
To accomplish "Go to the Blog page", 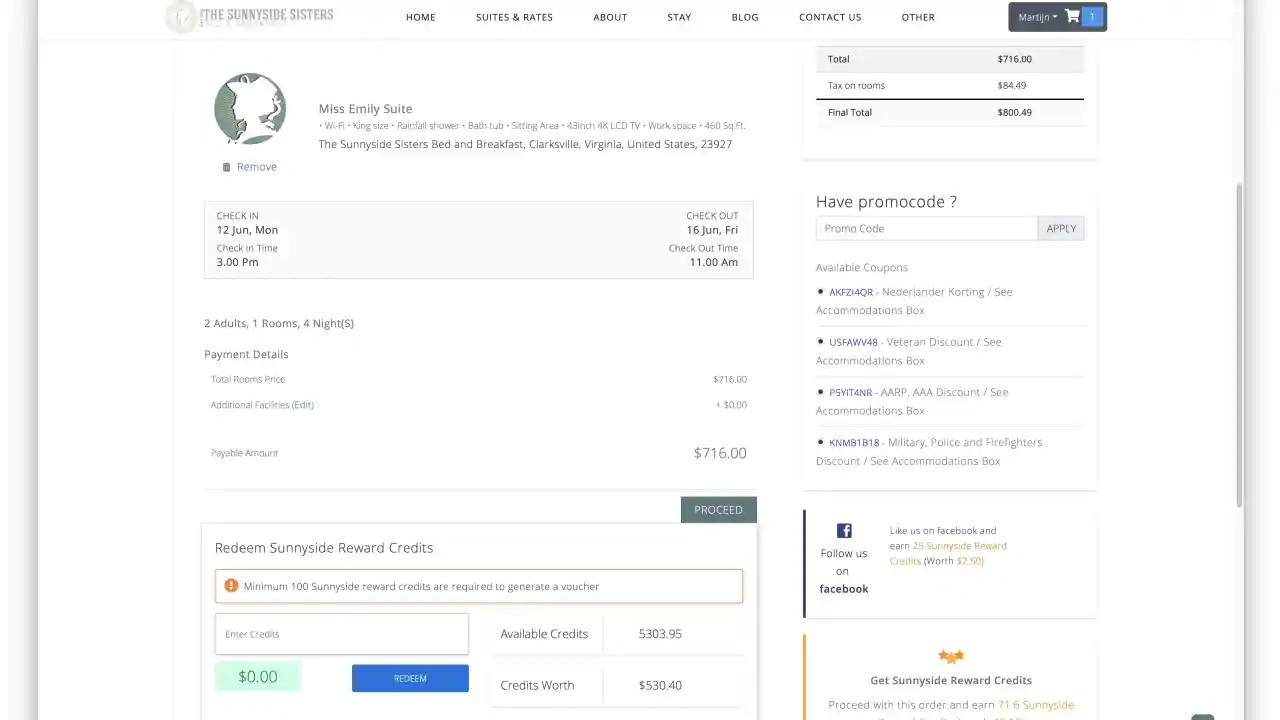I will click(745, 17).
